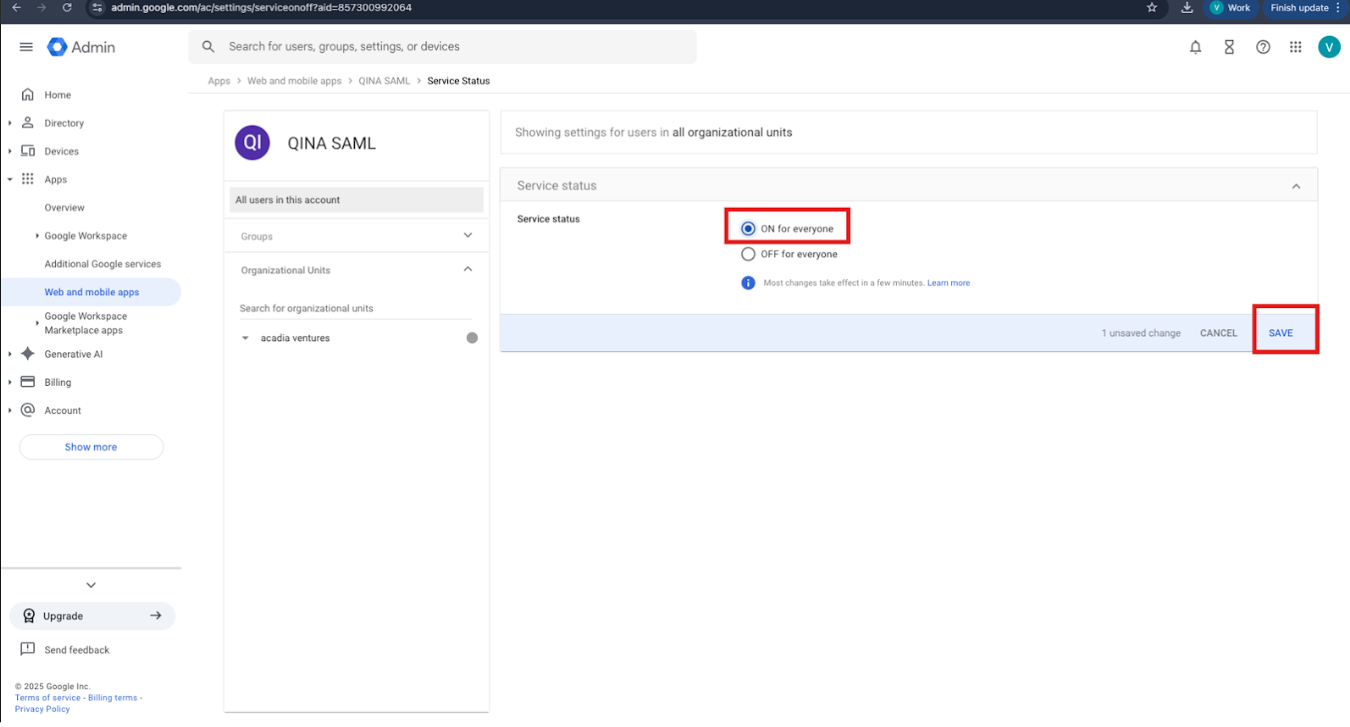Open Web and mobile apps item
Screen dimensions: 1350x727
[92, 292]
